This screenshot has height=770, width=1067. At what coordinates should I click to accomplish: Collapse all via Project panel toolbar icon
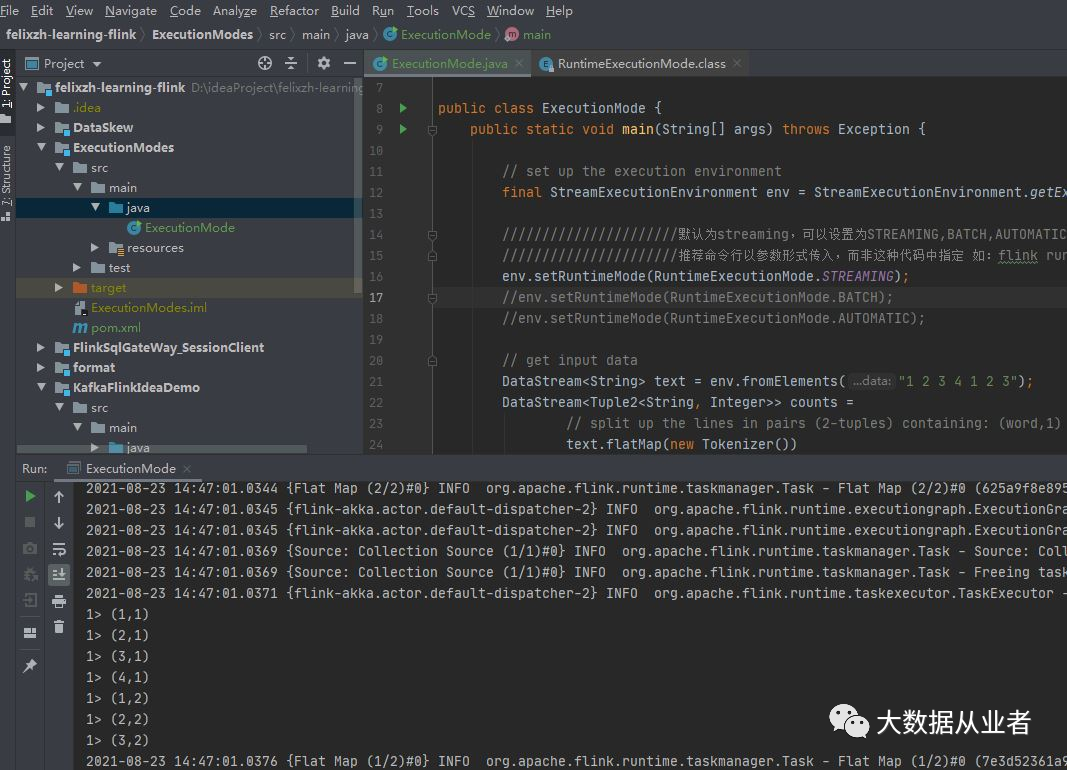291,63
